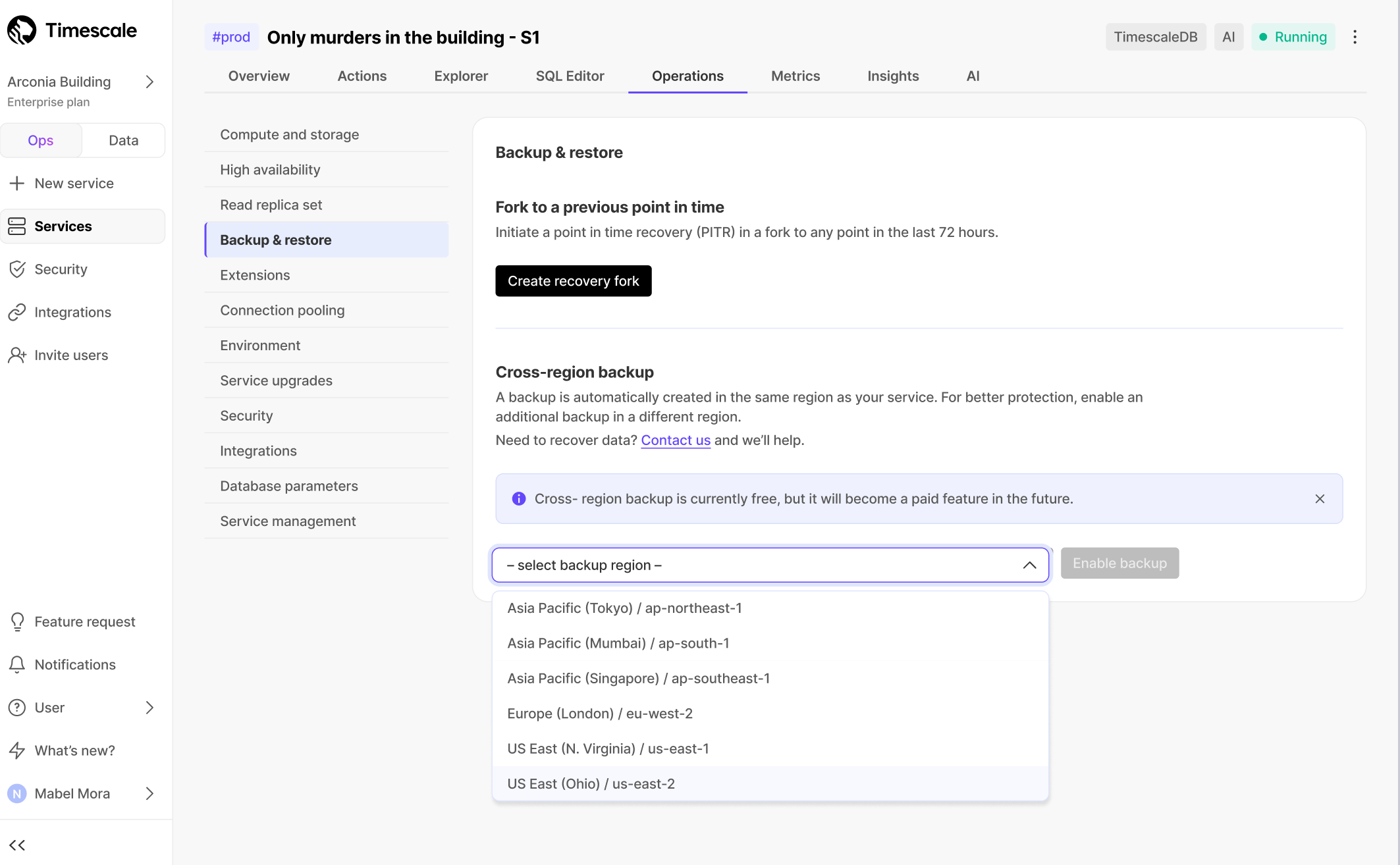Click the Running status badge

tap(1293, 37)
